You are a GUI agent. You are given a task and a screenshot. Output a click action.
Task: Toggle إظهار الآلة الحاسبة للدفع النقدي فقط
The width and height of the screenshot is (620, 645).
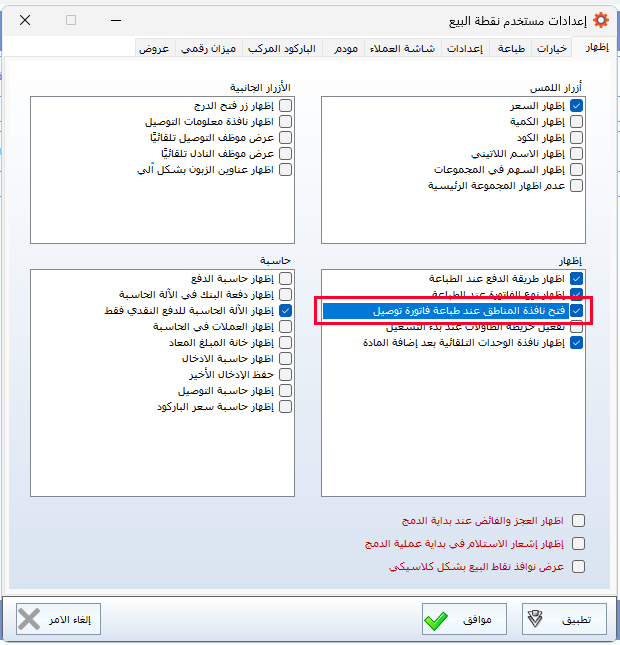(x=285, y=311)
